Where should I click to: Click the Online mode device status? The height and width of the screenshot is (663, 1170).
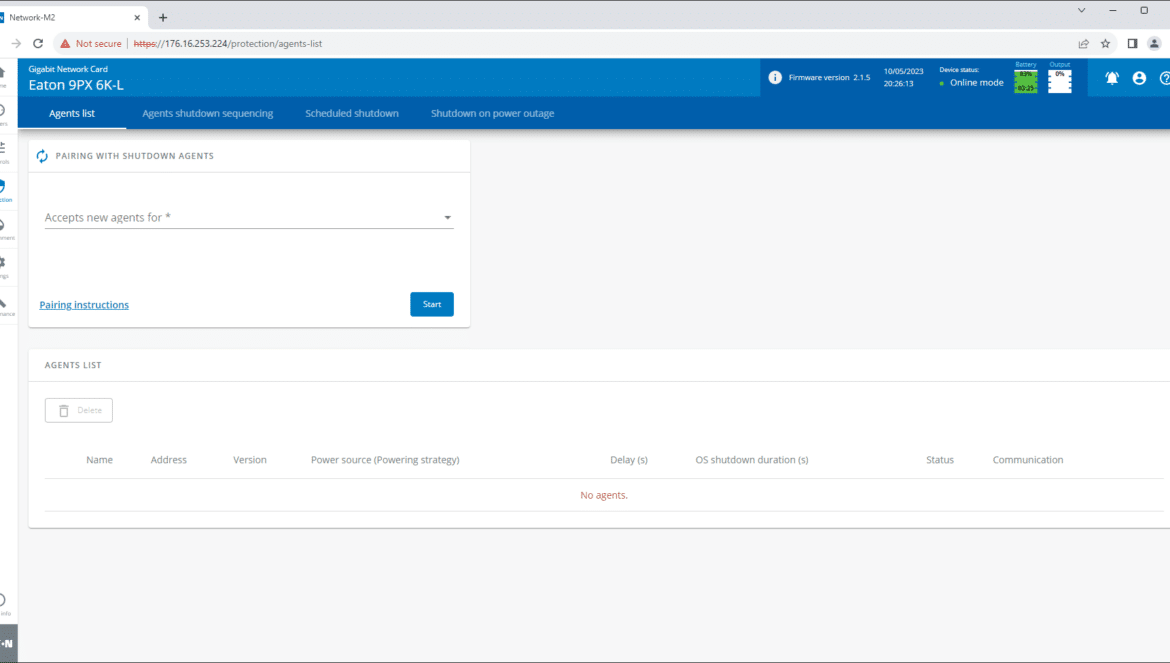point(977,83)
